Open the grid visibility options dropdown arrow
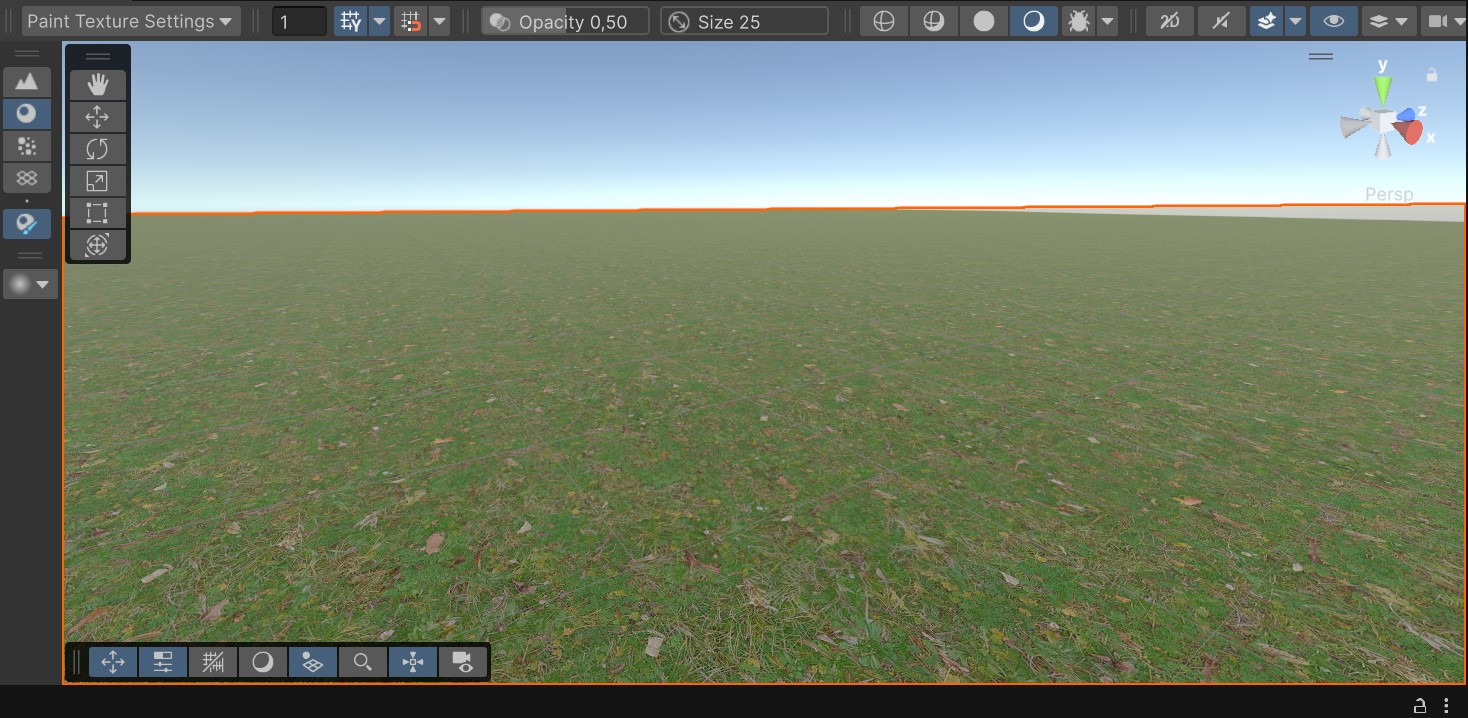Screen dimensions: 1468x718 point(380,21)
